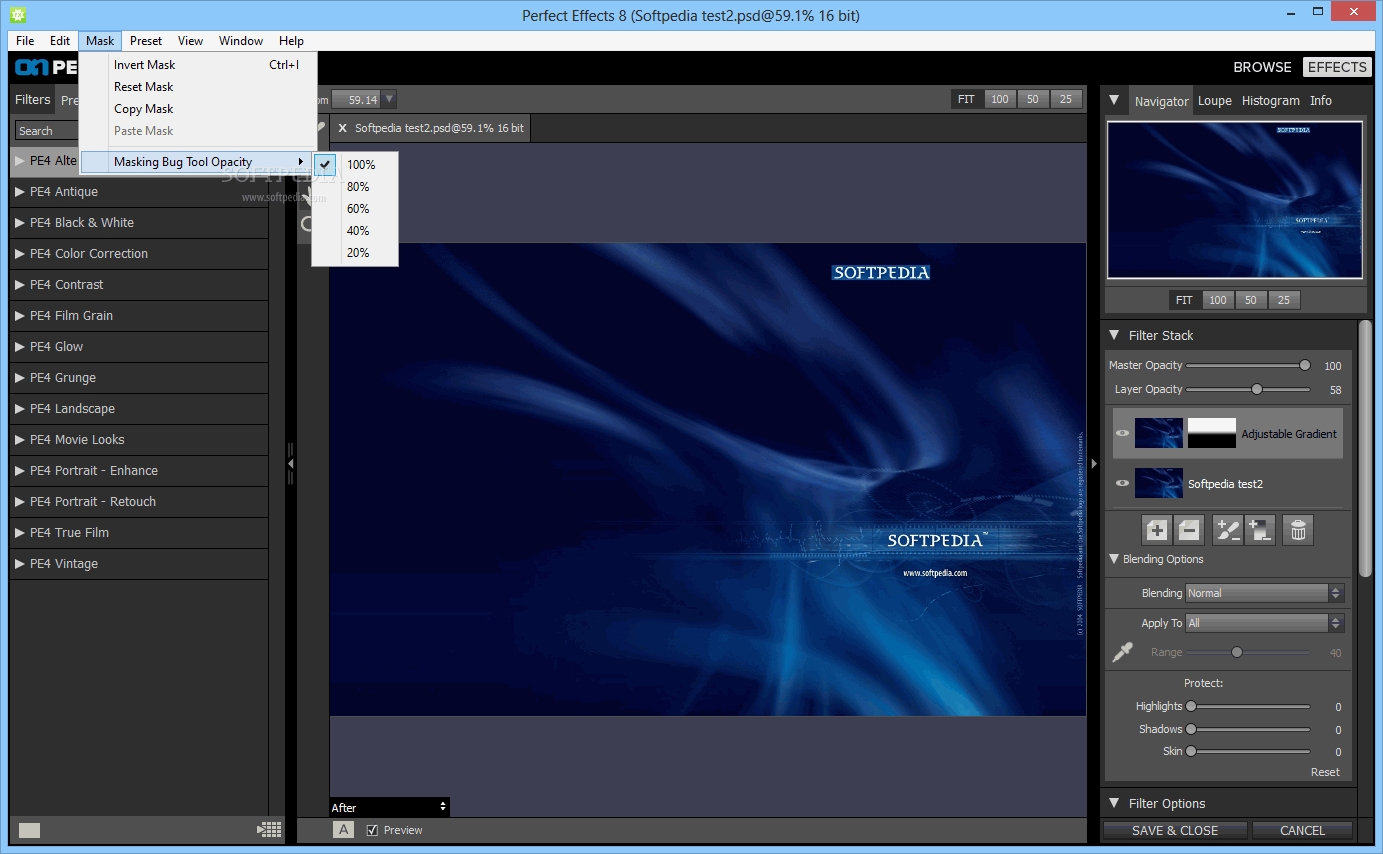Switch to the Histogram tab
Image resolution: width=1383 pixels, height=854 pixels.
[1270, 101]
